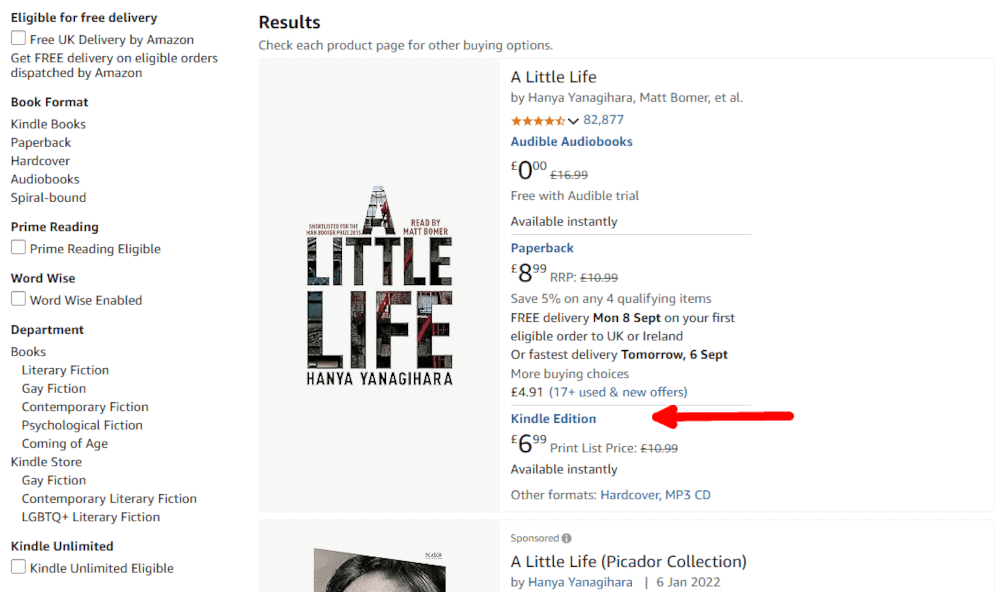Open the ratings breakdown chevron next to stars
Viewport: 1000px width, 592px height.
(x=574, y=121)
